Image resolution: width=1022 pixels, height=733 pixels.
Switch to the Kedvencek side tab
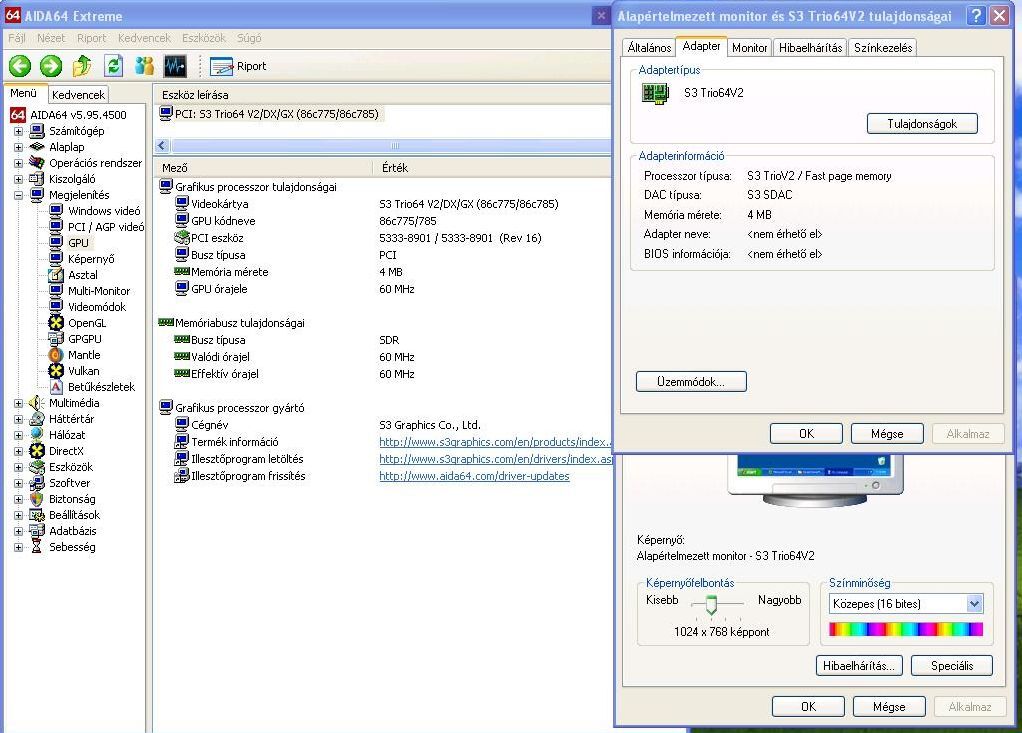click(x=78, y=94)
